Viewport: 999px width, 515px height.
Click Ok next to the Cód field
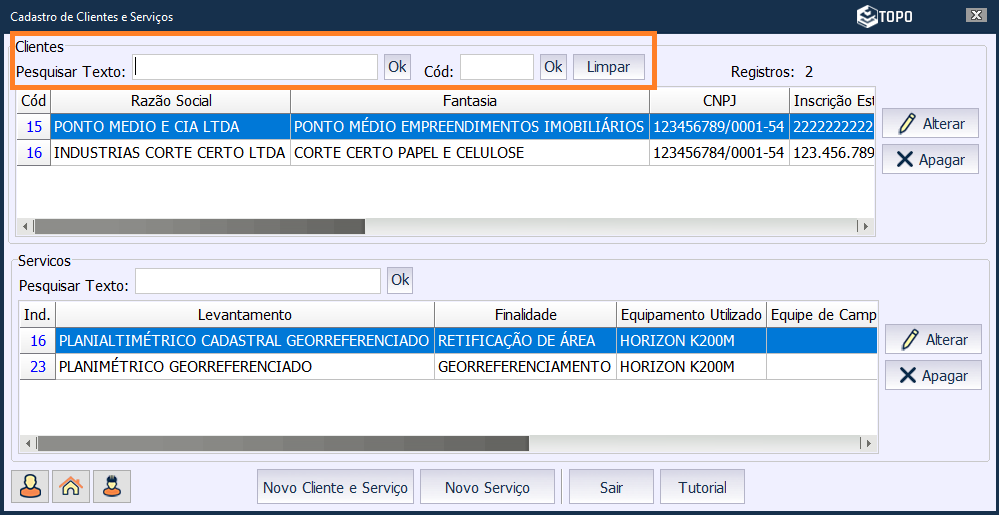point(553,67)
